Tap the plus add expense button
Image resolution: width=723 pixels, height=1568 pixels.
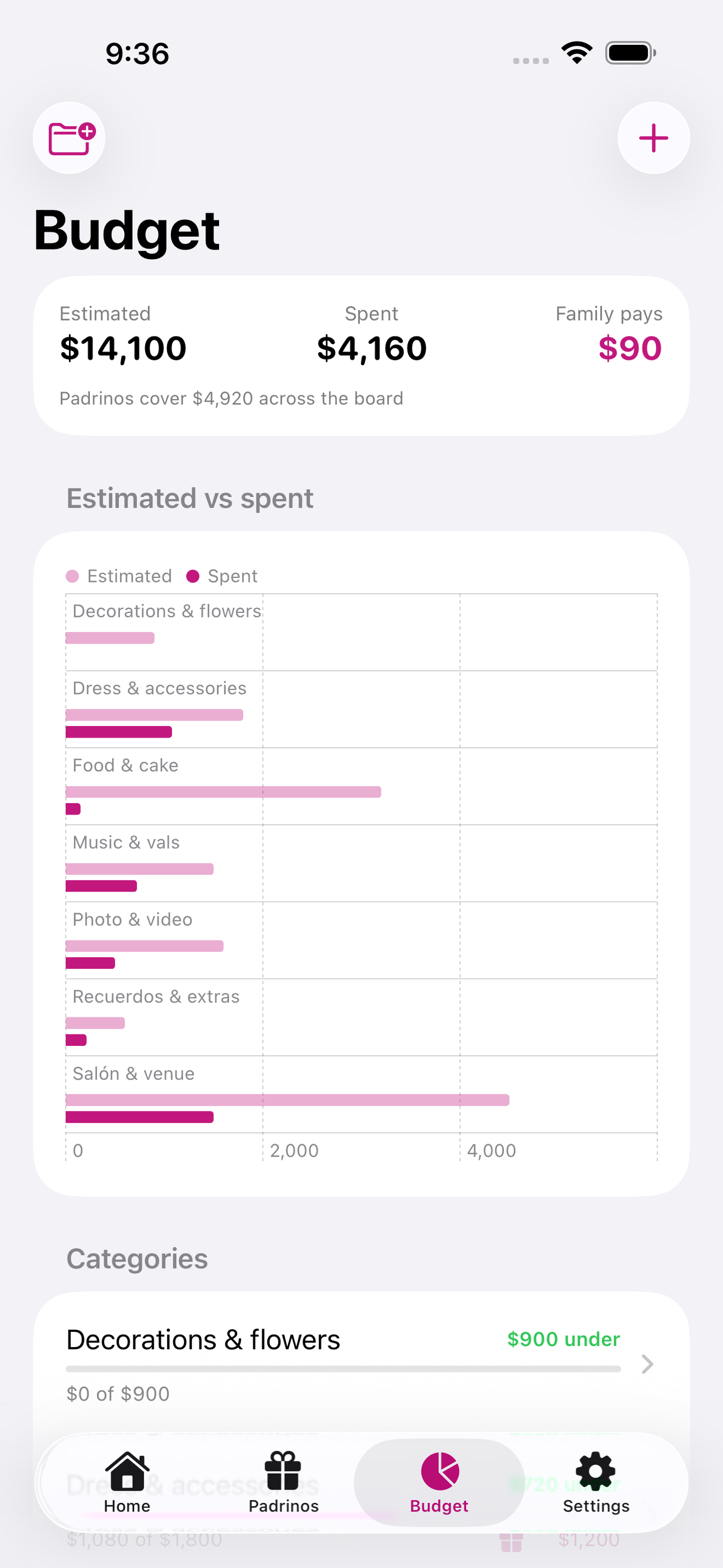click(x=654, y=138)
